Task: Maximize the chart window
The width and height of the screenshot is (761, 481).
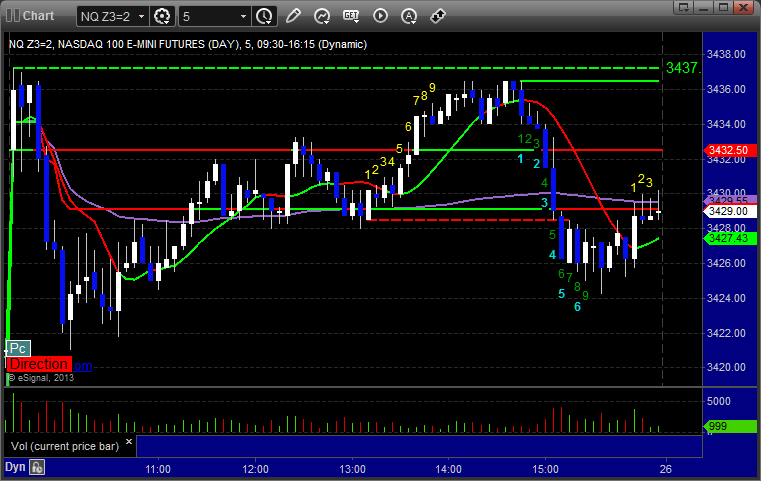Action: [x=724, y=7]
